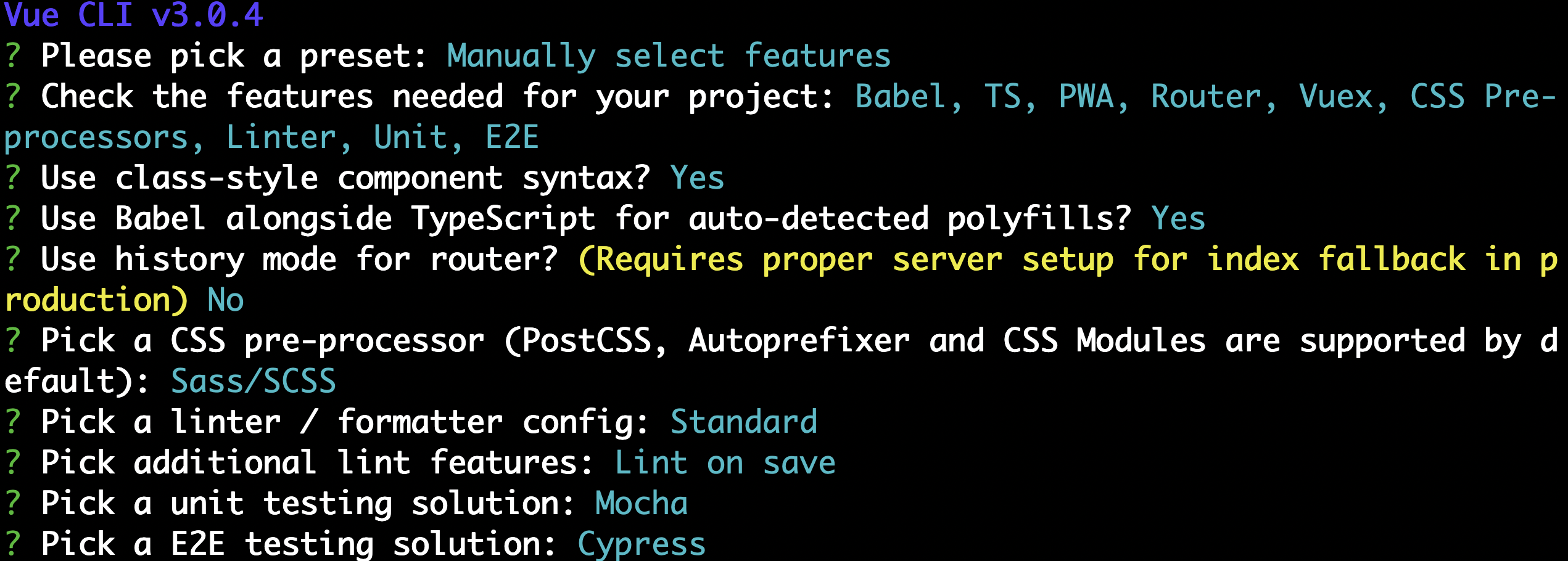The image size is (1568, 561).
Task: Click the "Manually select features" preset answer
Action: [x=669, y=56]
